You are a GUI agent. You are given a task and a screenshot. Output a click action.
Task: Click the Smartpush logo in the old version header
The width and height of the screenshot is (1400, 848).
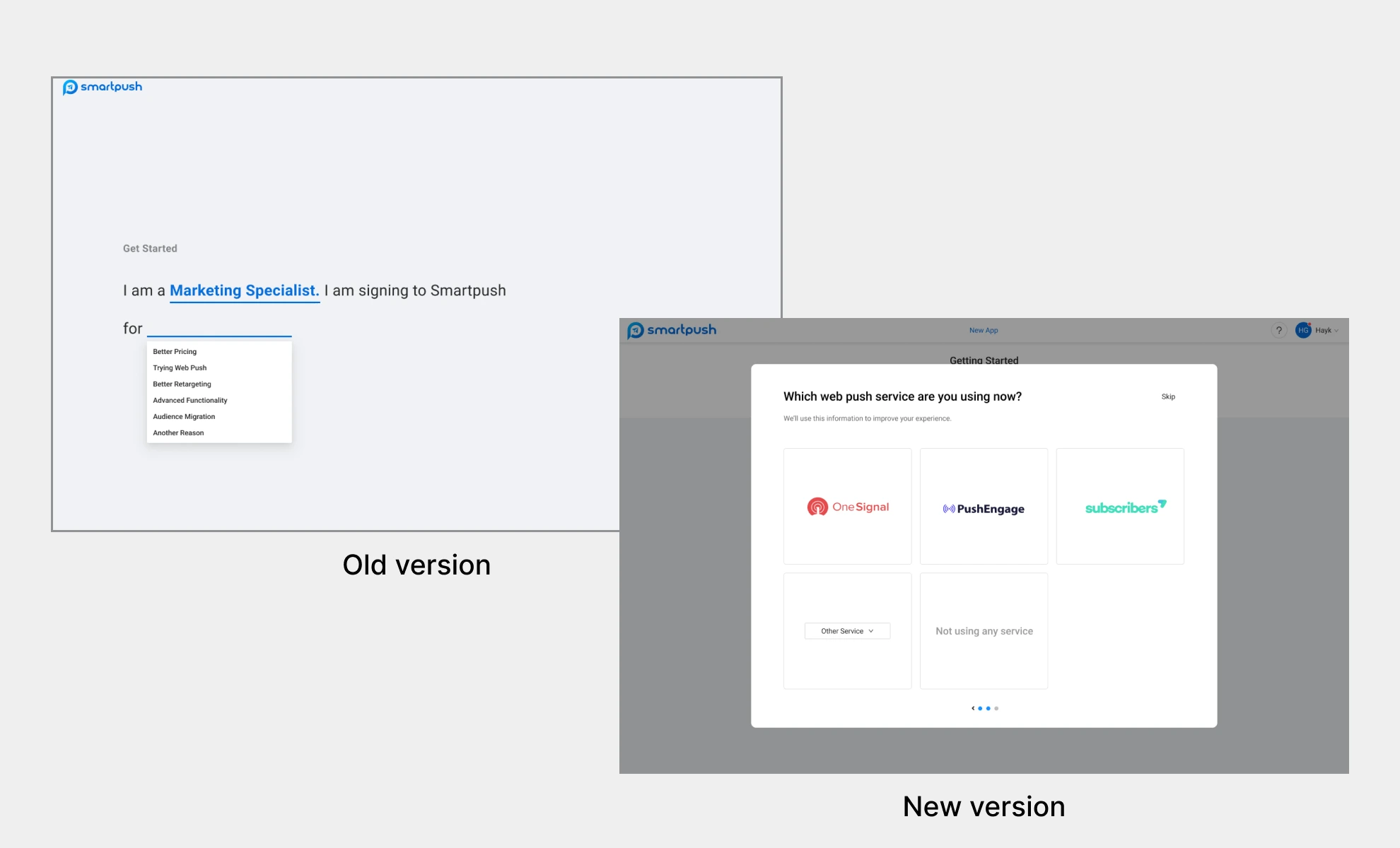(x=103, y=86)
